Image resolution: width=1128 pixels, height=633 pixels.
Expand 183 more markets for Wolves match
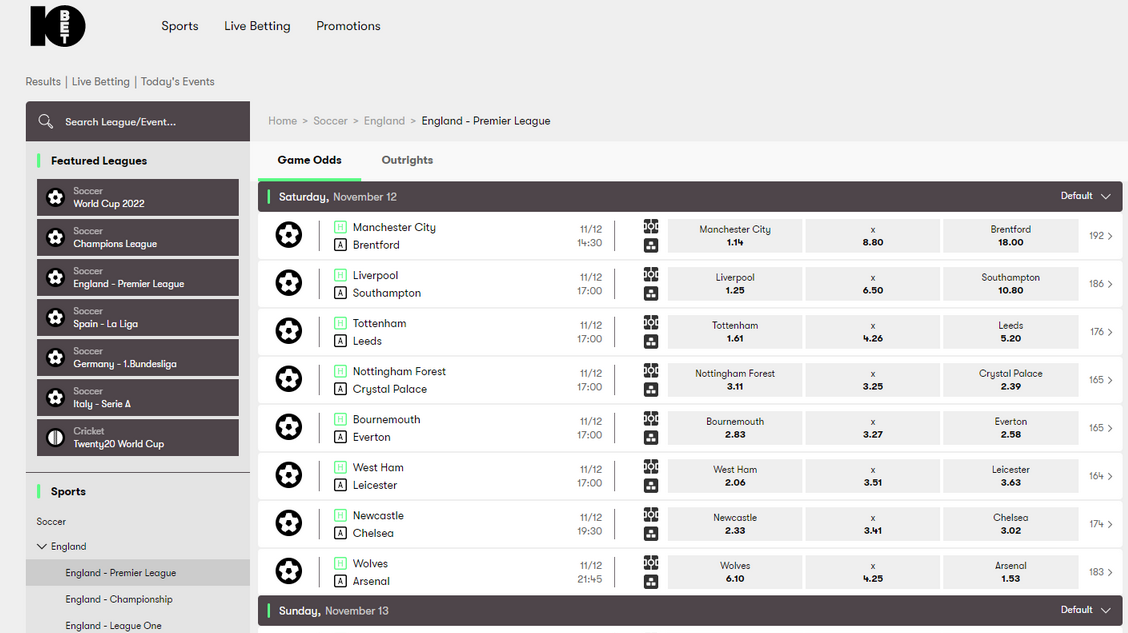click(x=1101, y=573)
